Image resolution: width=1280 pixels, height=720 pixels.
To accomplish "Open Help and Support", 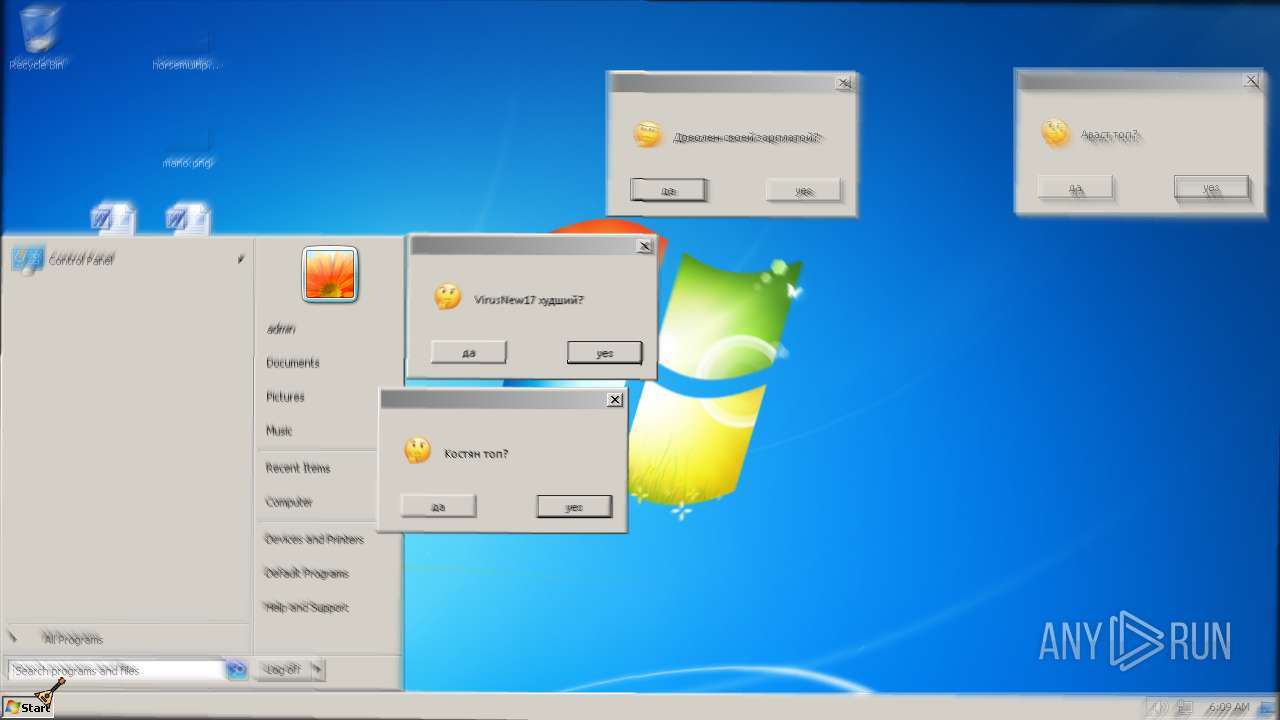I will point(307,606).
